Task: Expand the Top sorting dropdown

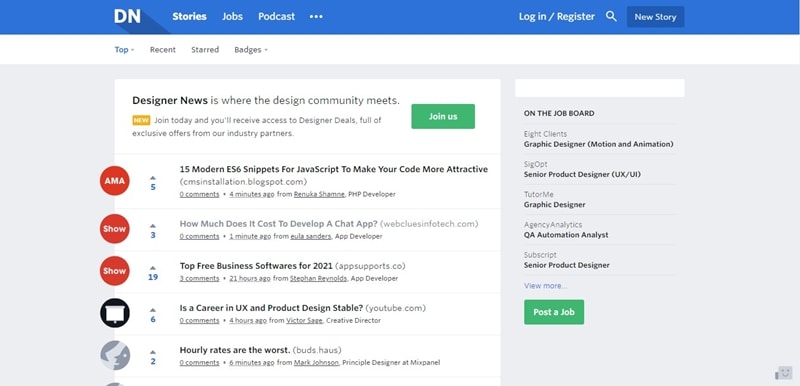Action: [x=124, y=49]
